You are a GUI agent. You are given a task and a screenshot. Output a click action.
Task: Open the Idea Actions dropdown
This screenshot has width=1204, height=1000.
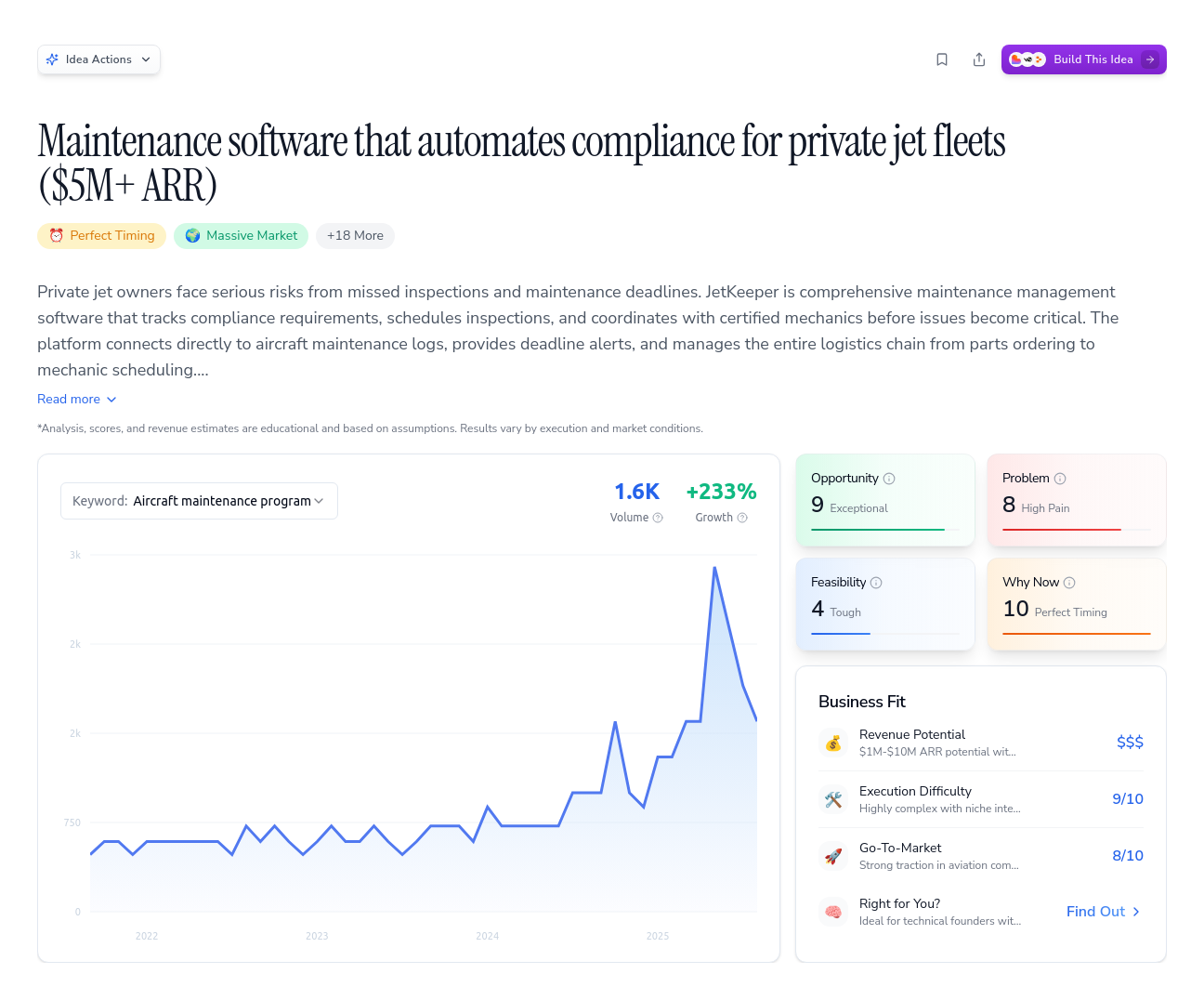coord(98,59)
